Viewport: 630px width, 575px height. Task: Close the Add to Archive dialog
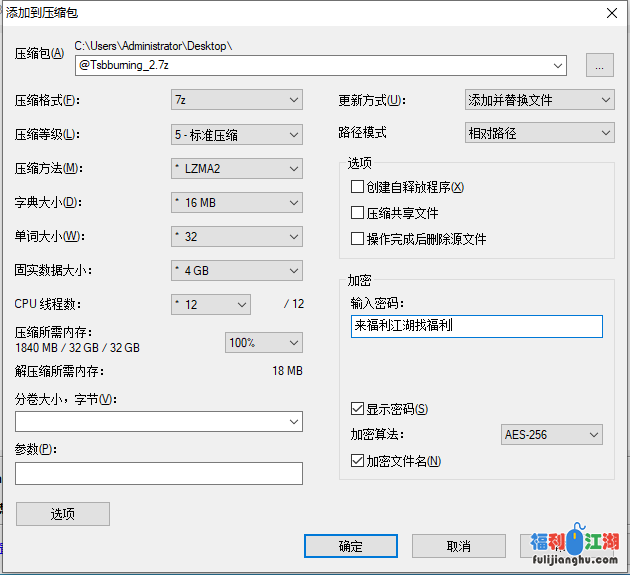(610, 13)
